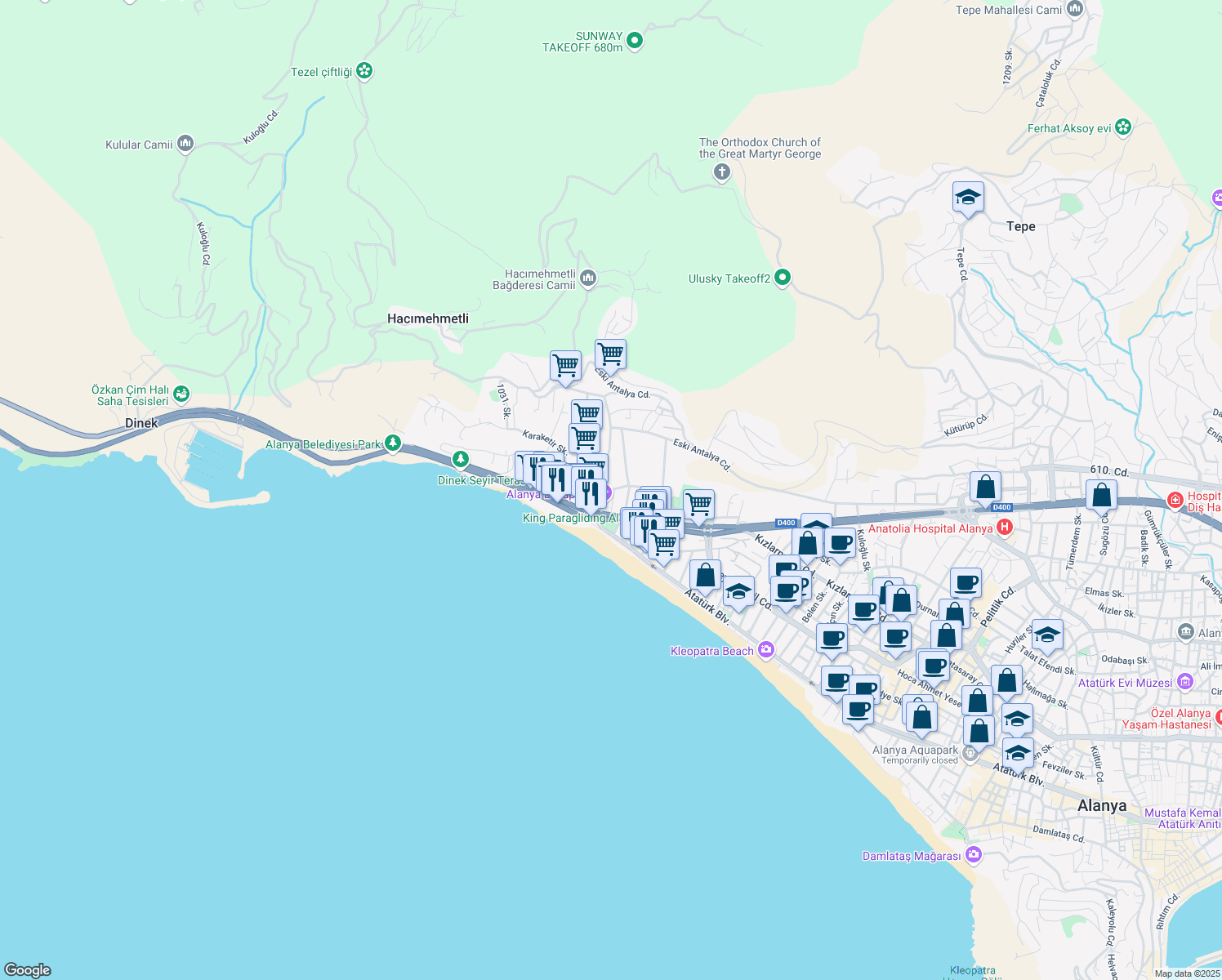Click school marker beside Talat Efendi Sk.

click(x=1047, y=635)
